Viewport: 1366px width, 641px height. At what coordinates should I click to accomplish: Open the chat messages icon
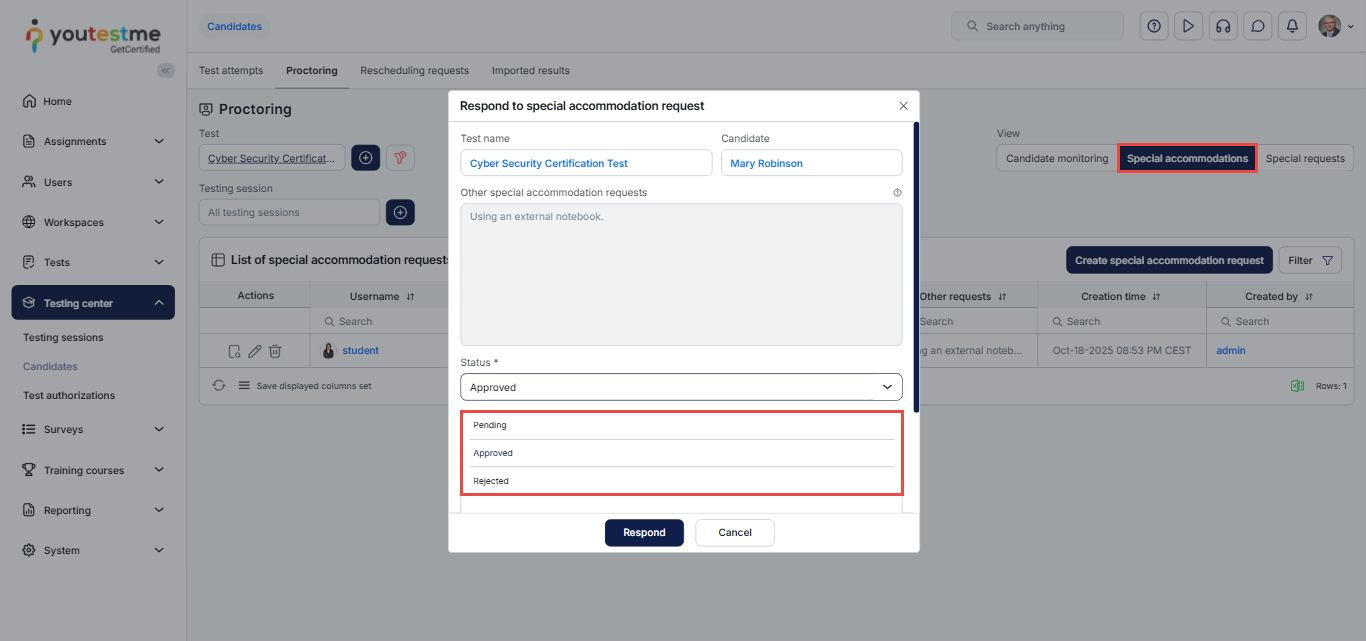[1258, 27]
